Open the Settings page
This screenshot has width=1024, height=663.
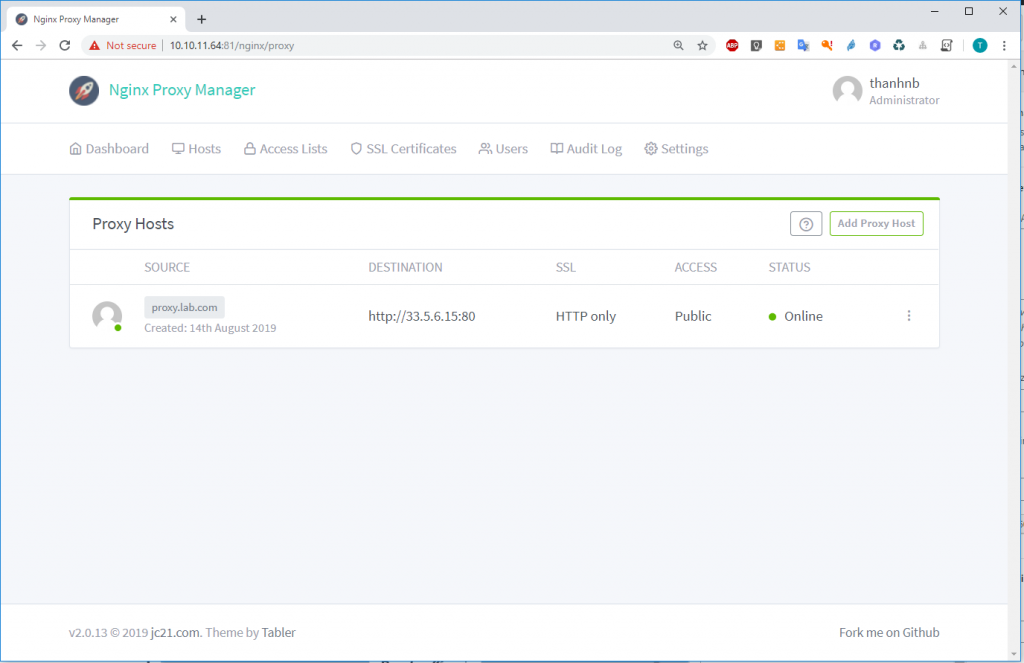point(676,149)
